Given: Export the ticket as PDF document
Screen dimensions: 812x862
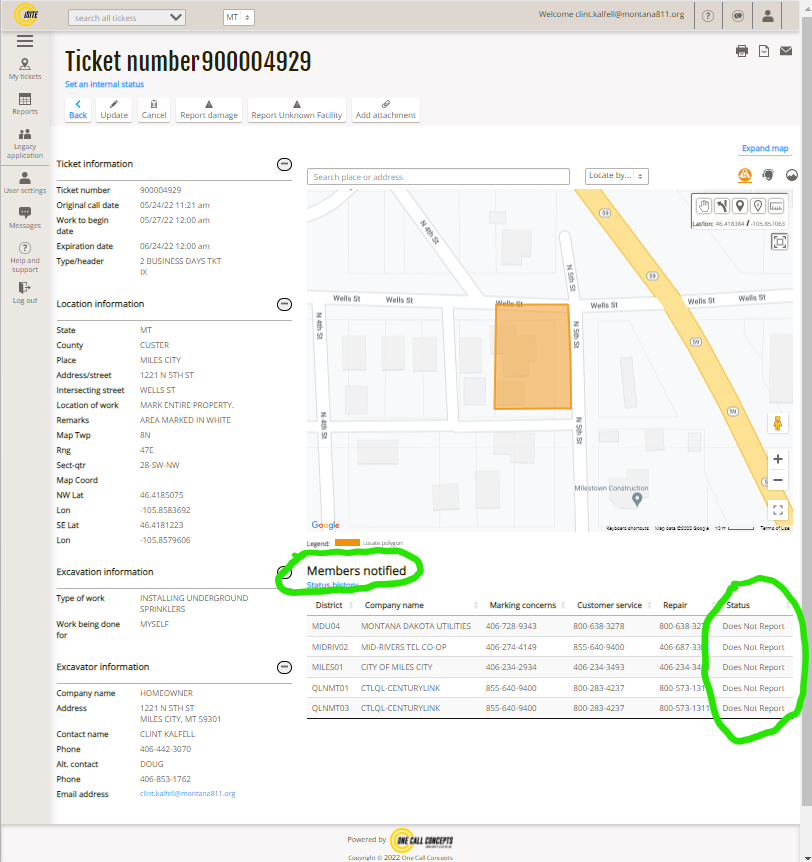Looking at the screenshot, I should point(764,51).
